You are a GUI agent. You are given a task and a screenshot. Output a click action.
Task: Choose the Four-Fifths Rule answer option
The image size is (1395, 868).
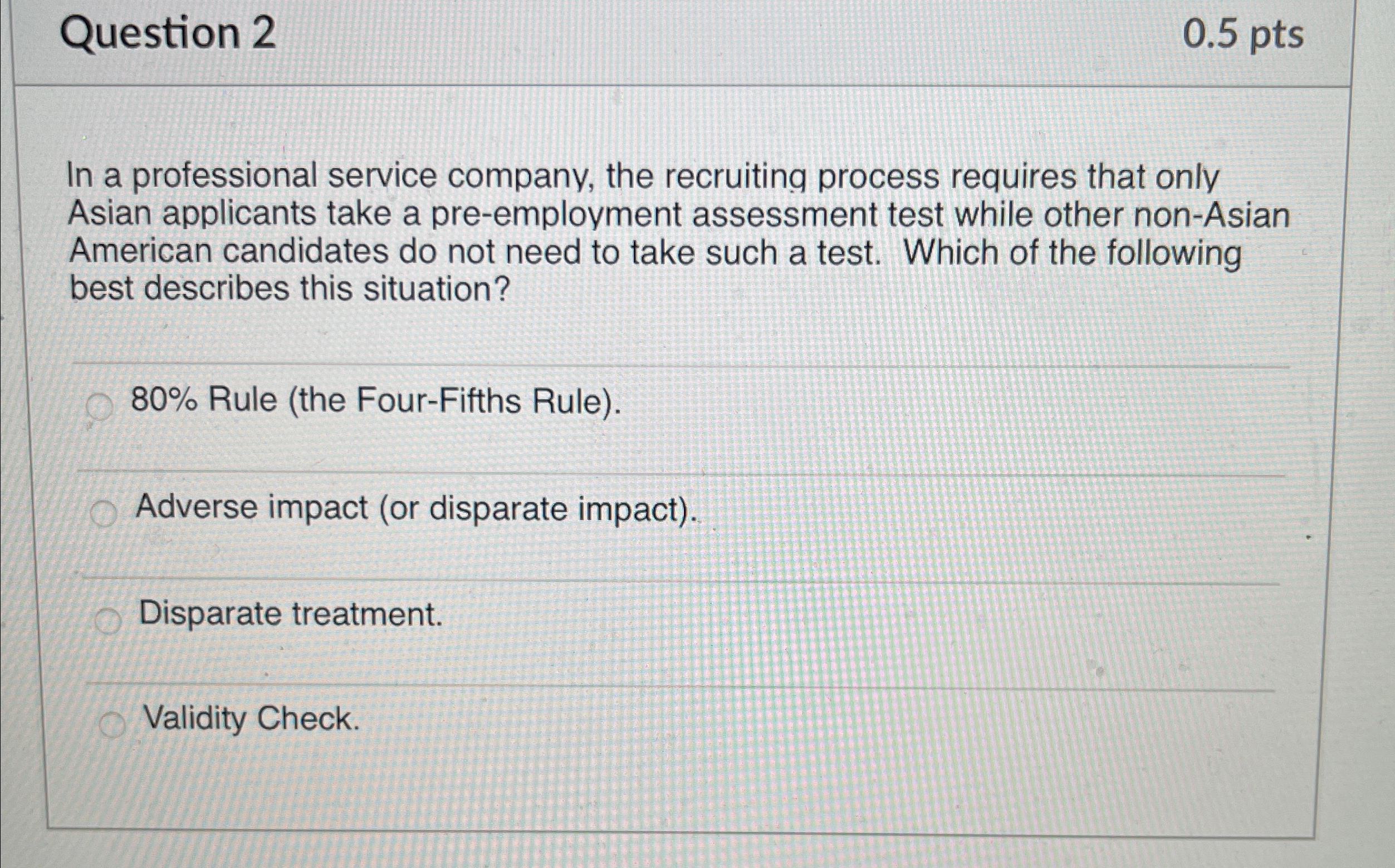pos(379,403)
